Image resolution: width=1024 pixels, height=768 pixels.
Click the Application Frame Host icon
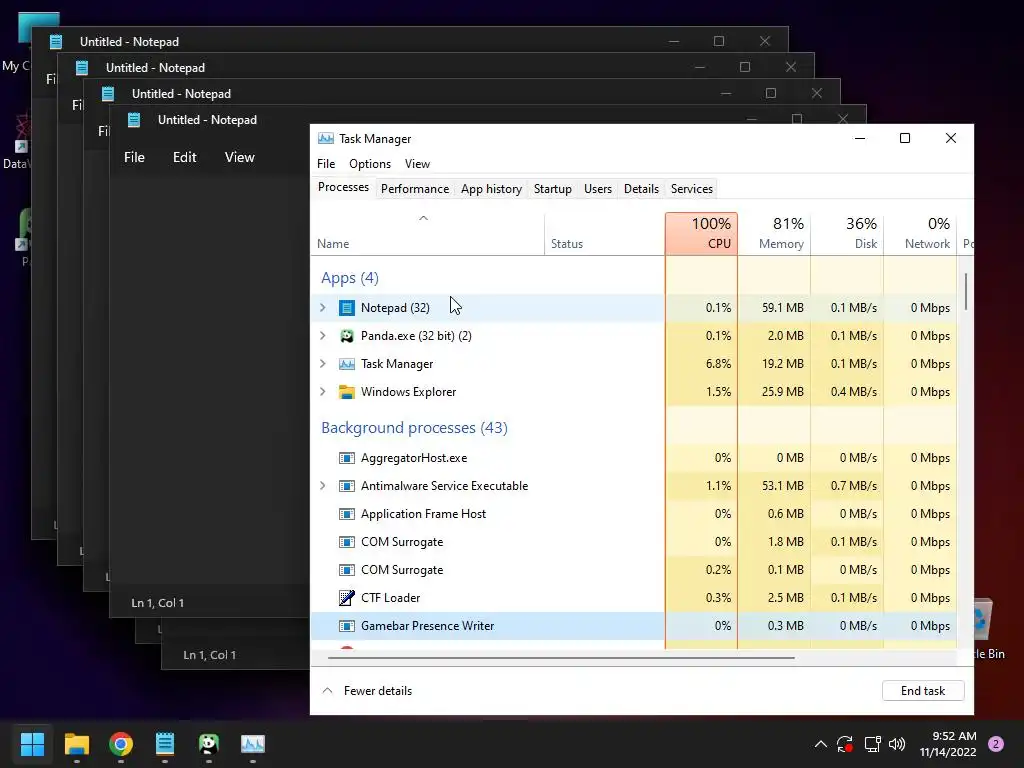(x=347, y=514)
